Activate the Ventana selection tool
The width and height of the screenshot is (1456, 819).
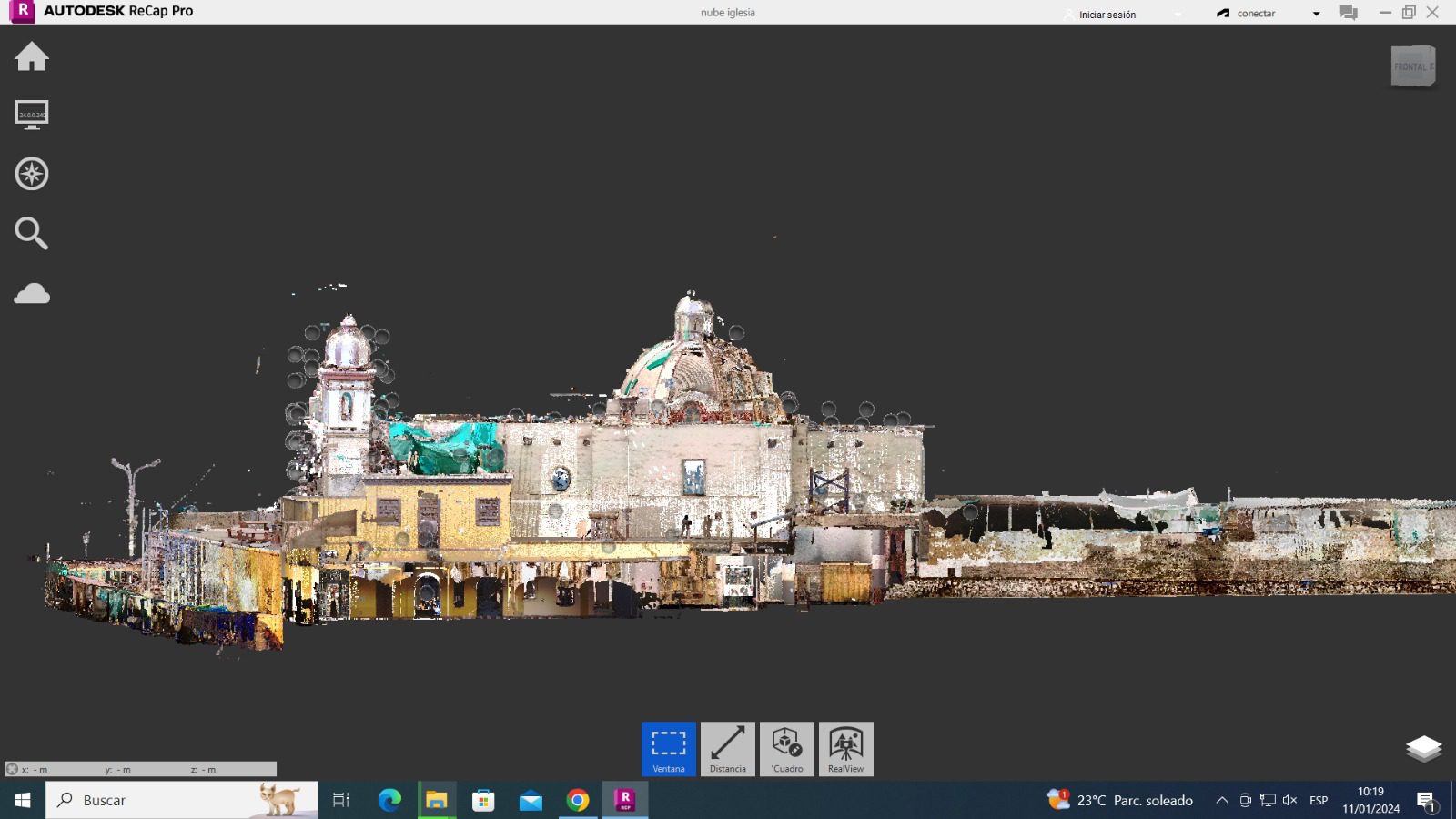click(669, 748)
